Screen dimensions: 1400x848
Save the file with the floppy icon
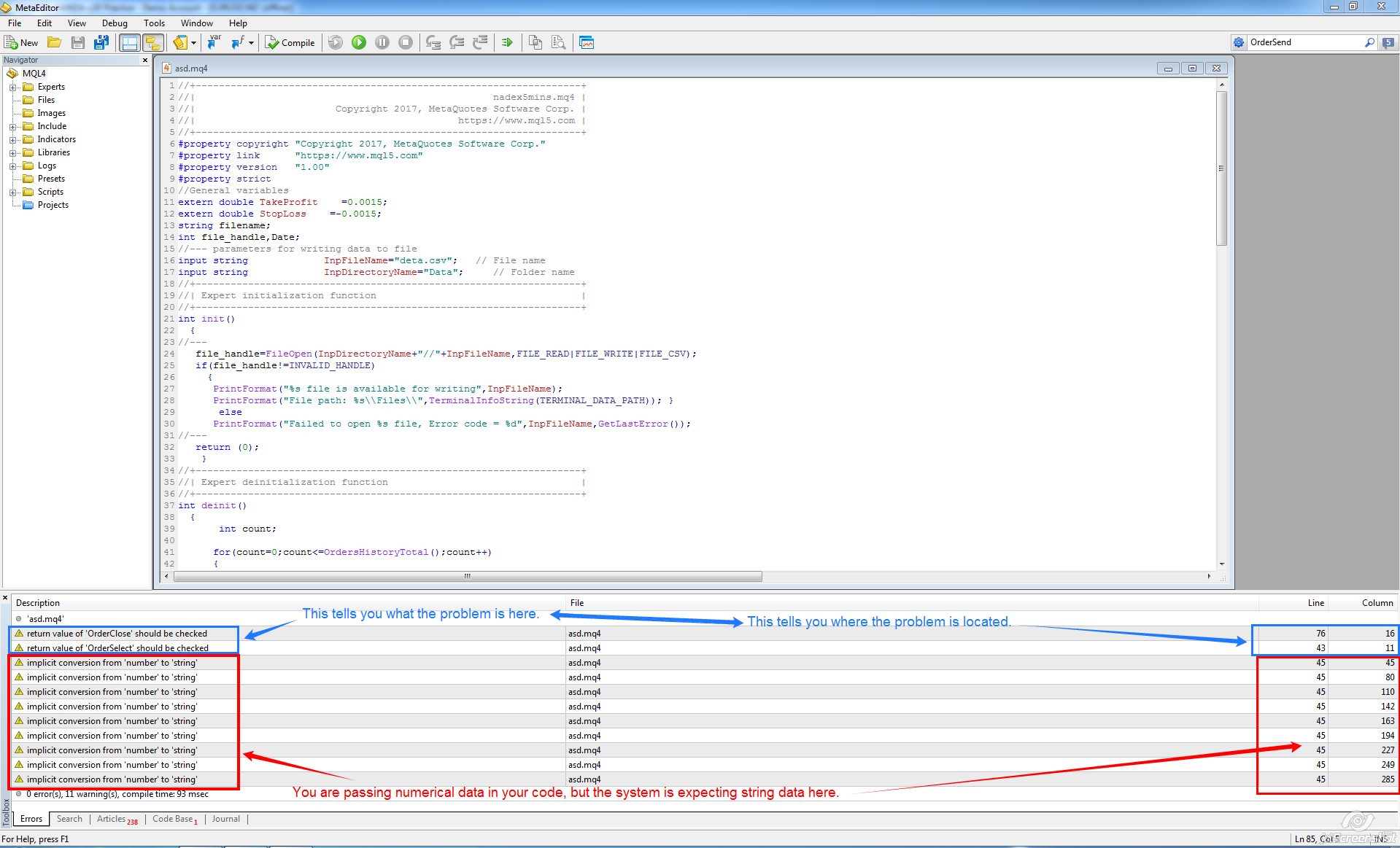(x=78, y=42)
